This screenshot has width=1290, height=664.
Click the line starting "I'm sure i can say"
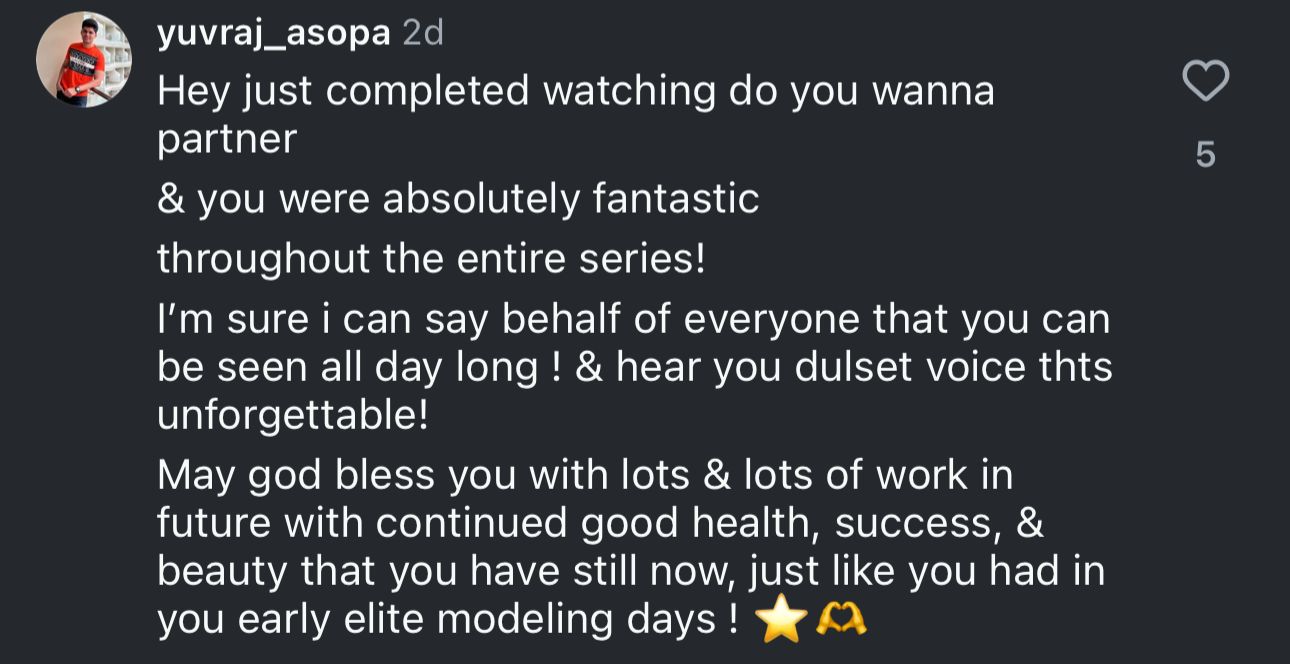click(x=633, y=319)
